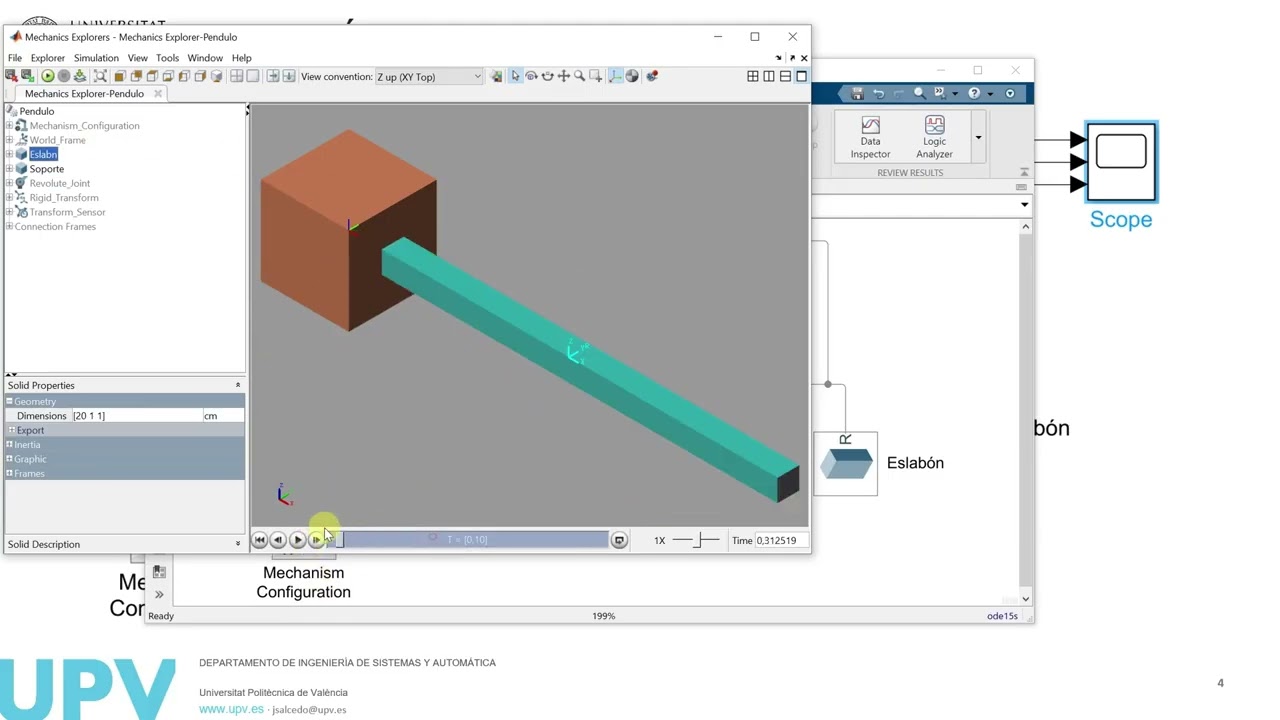Select the Roll view tool
Viewport: 1280px width, 720px height.
[547, 76]
